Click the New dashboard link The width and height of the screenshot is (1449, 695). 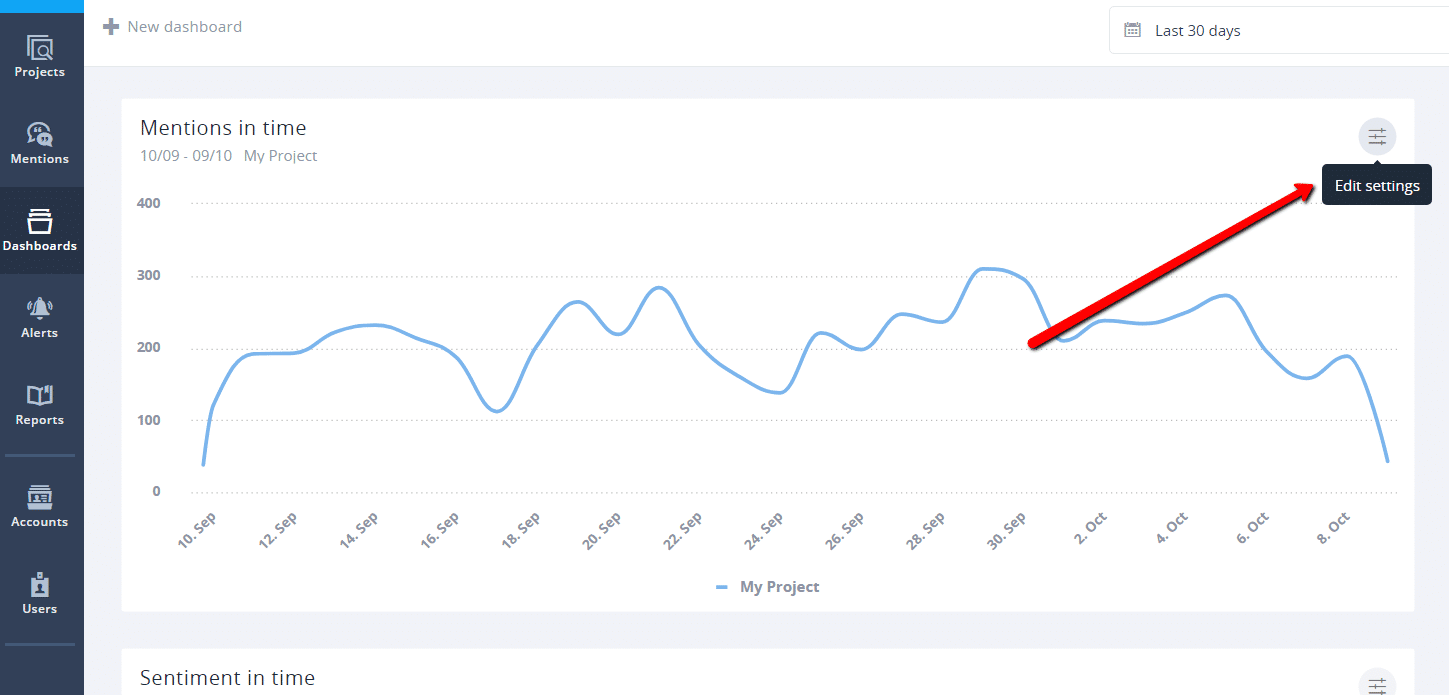click(x=184, y=27)
